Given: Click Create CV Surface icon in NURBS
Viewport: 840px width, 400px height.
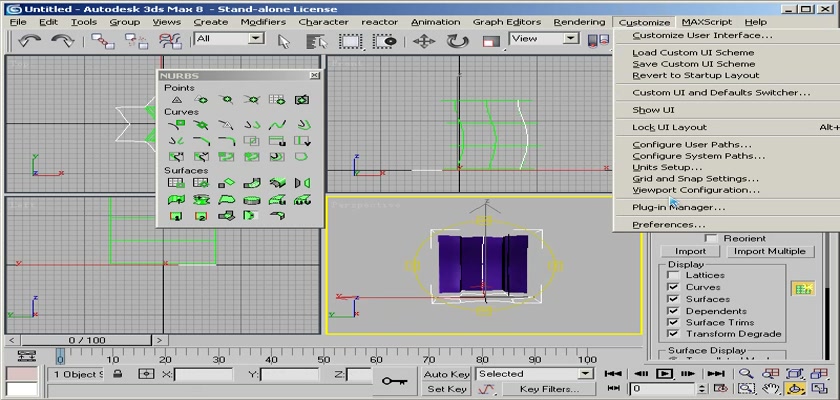Looking at the screenshot, I should click(176, 183).
